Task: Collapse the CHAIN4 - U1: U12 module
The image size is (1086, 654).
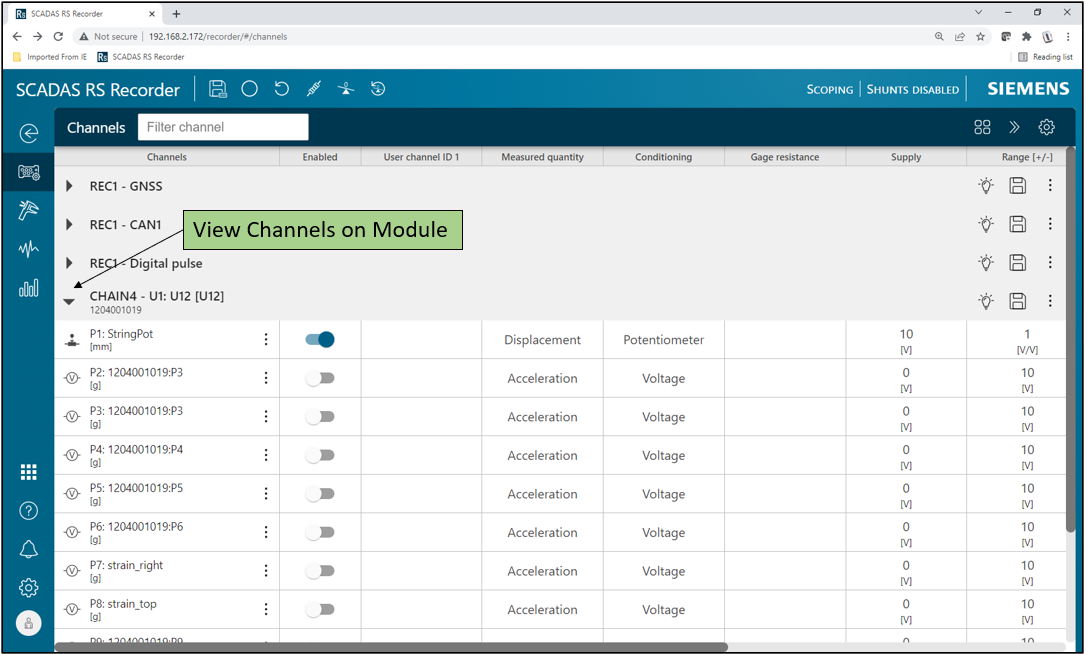Action: 69,301
